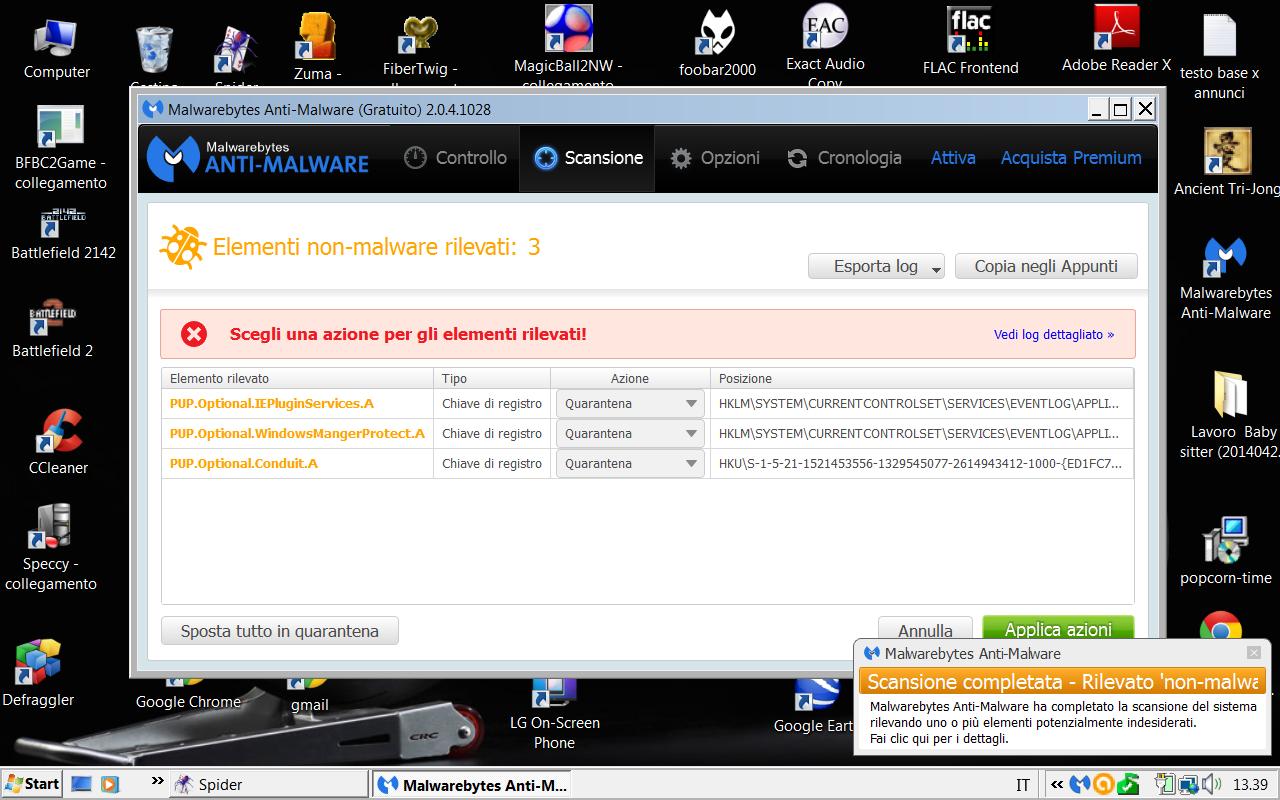Open the MagicBall2NW desktop shortcut
Image resolution: width=1280 pixels, height=800 pixels.
coord(568,45)
